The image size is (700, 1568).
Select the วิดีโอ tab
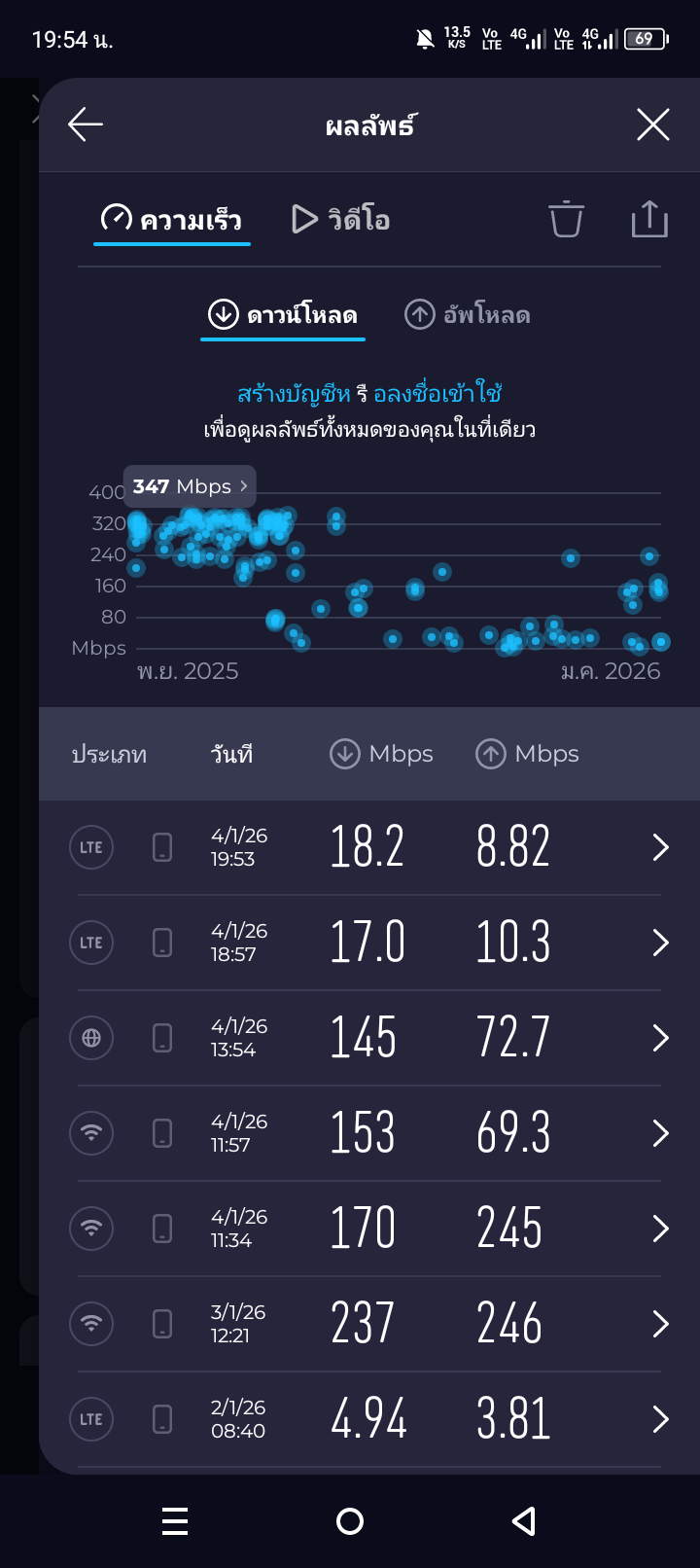click(x=341, y=220)
